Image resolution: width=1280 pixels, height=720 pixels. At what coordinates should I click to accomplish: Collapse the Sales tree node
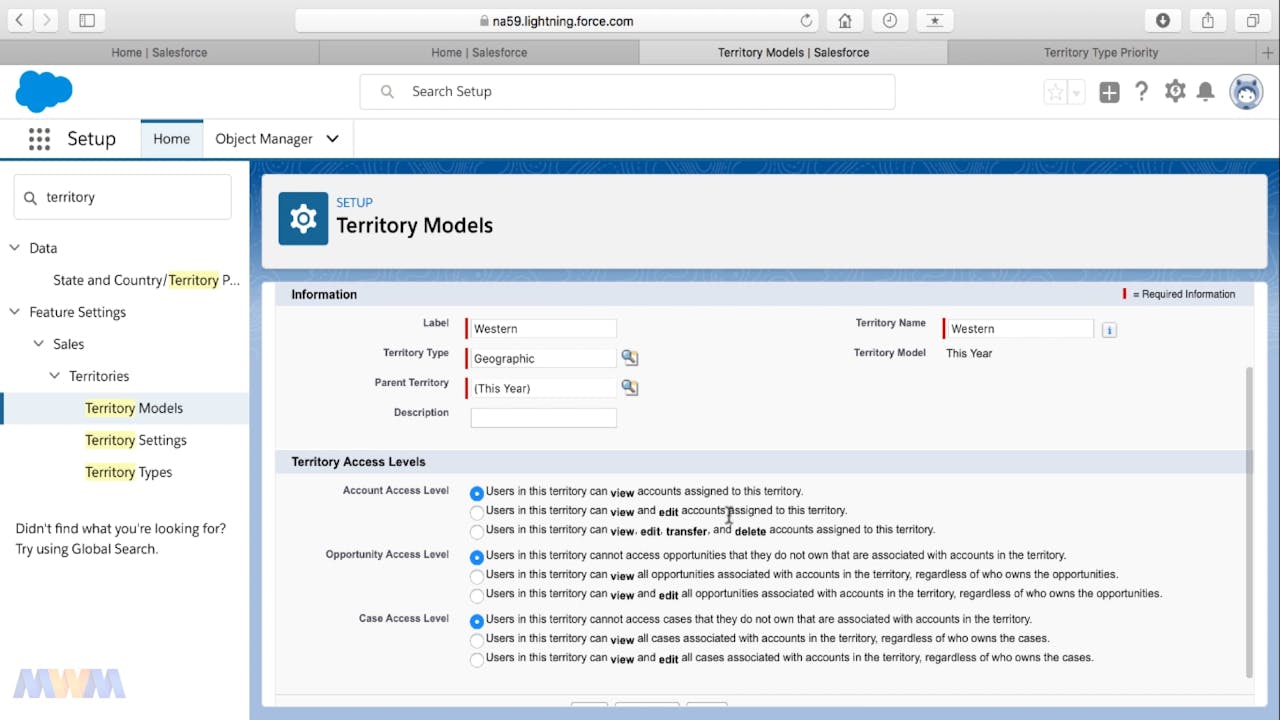pyautogui.click(x=38, y=344)
